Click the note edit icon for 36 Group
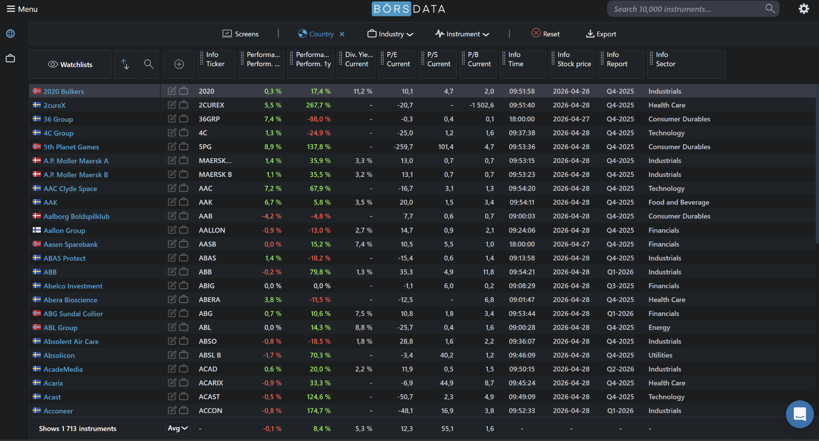 172,119
